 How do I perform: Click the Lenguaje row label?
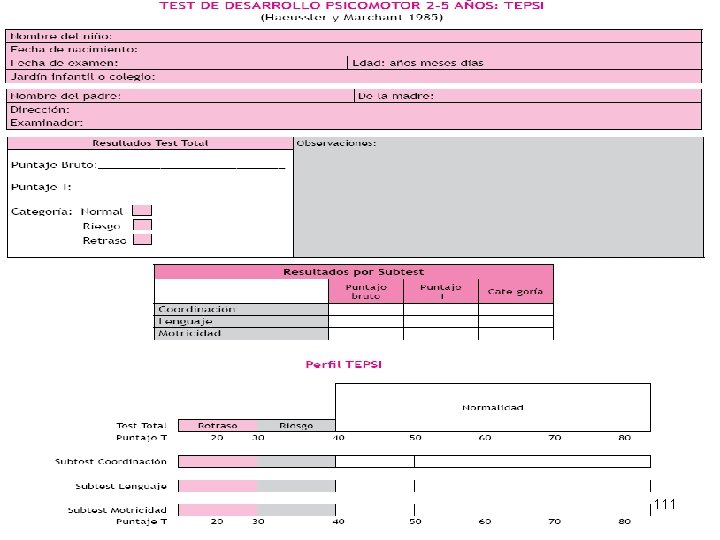pyautogui.click(x=241, y=321)
